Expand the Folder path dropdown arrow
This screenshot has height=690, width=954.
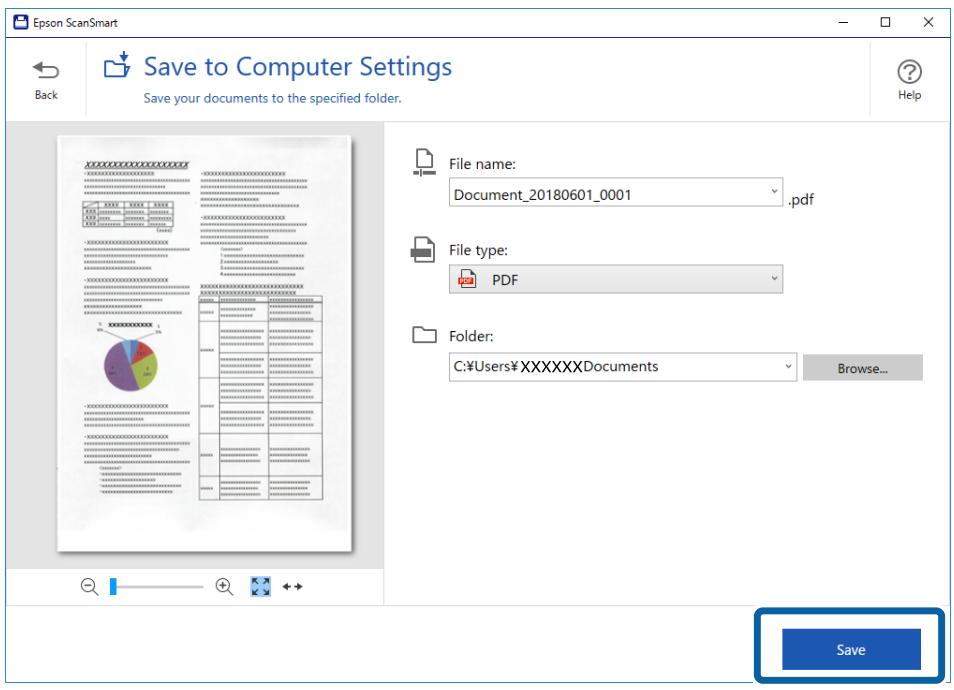(788, 366)
